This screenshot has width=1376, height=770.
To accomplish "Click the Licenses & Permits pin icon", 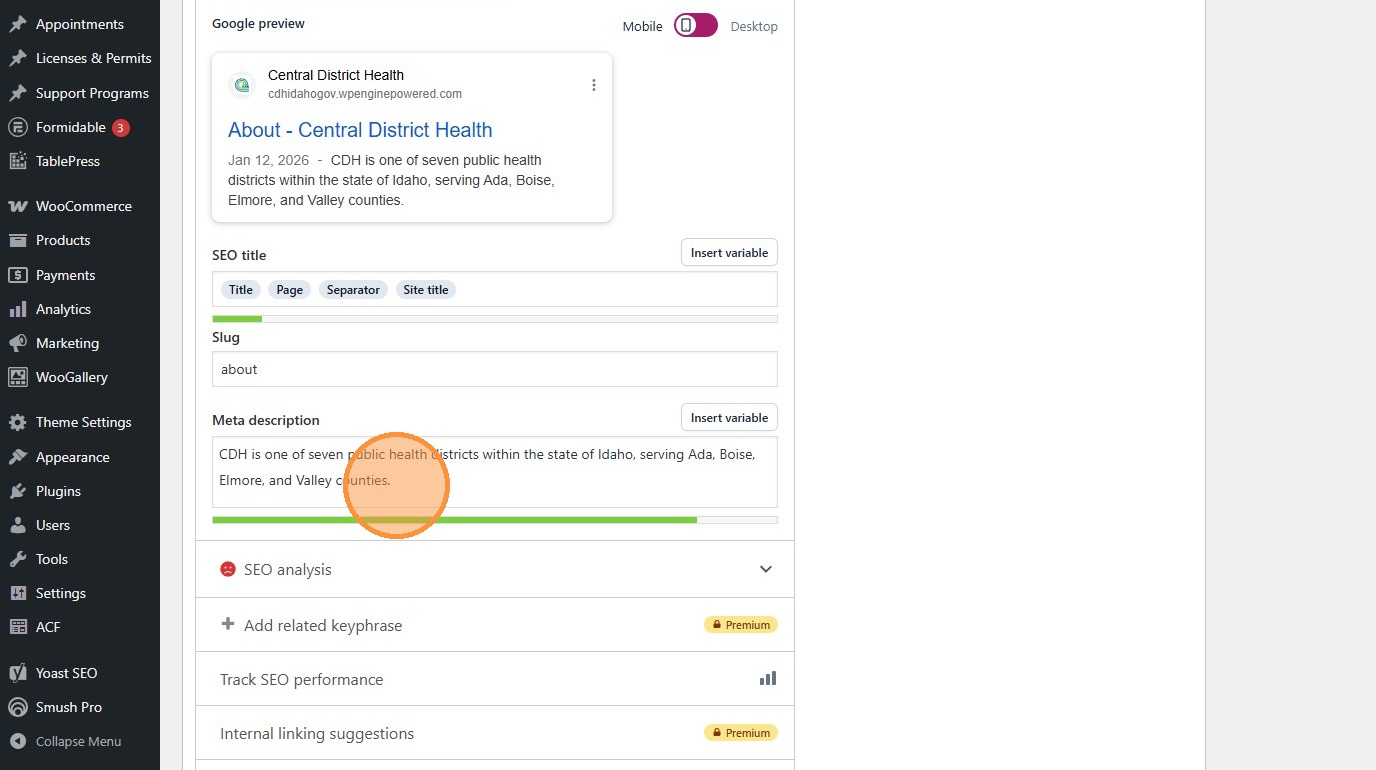I will [x=17, y=58].
